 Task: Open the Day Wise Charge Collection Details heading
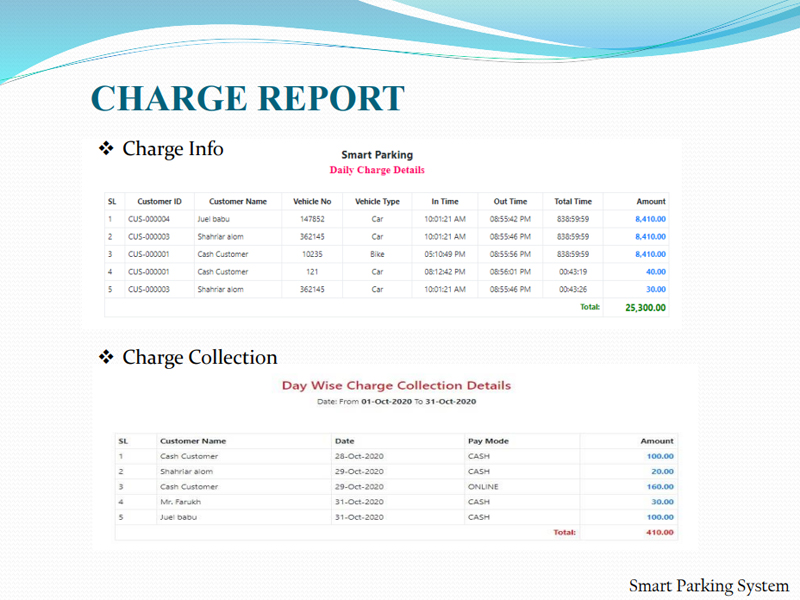coord(396,385)
